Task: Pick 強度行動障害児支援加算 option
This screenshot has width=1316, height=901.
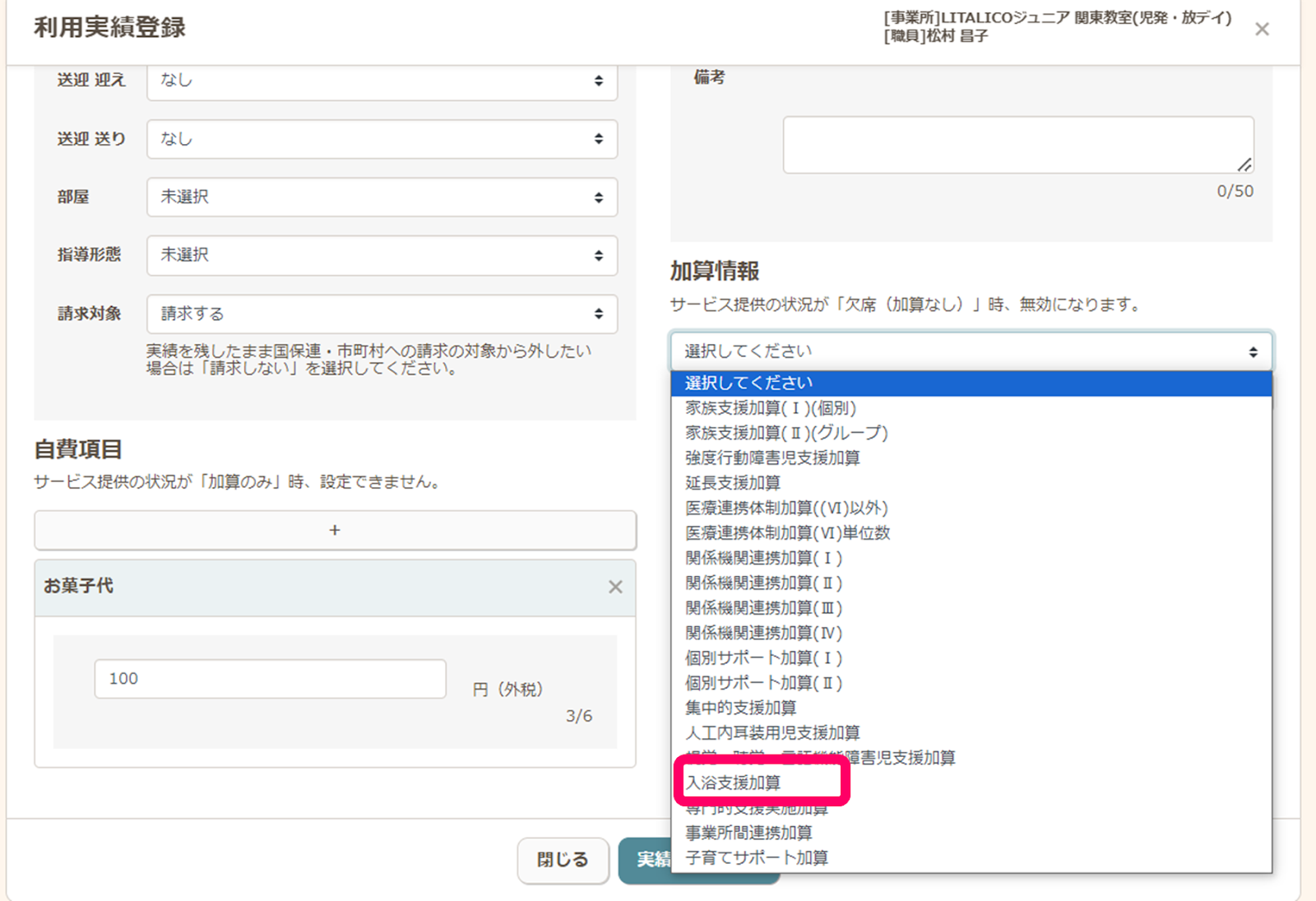Action: 772,457
